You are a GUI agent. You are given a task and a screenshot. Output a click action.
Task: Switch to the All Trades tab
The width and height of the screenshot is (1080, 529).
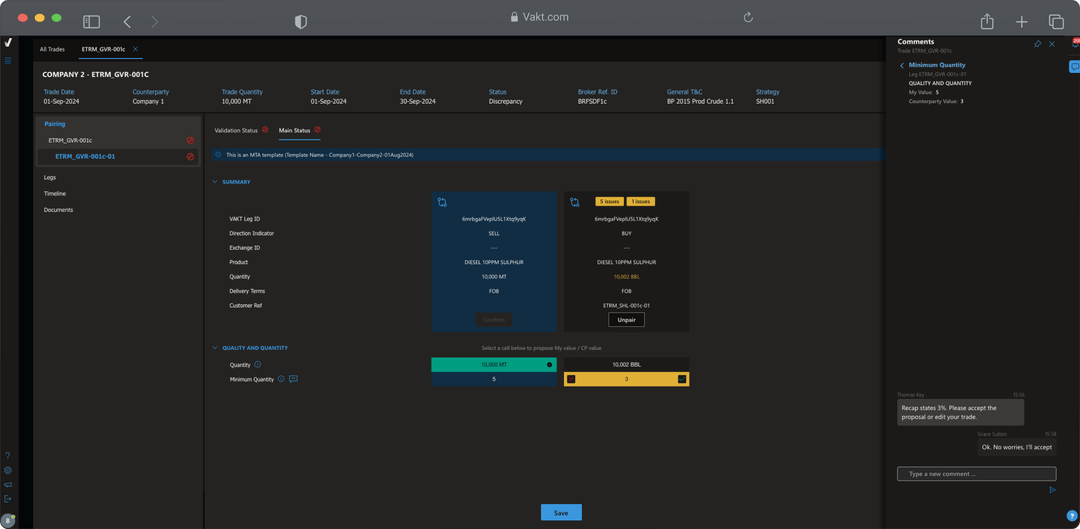point(52,49)
